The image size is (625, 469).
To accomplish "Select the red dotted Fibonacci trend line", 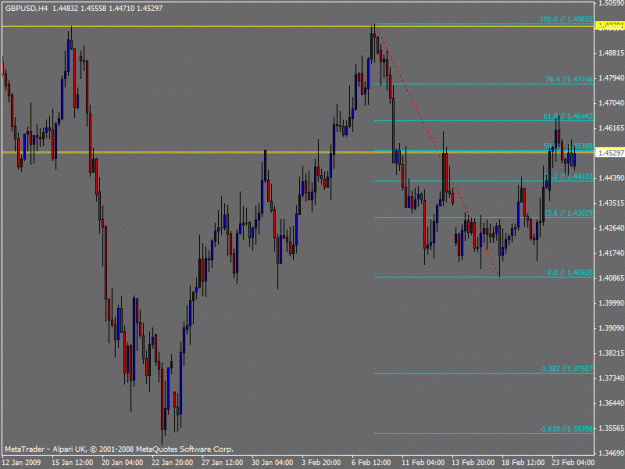I will (x=437, y=152).
